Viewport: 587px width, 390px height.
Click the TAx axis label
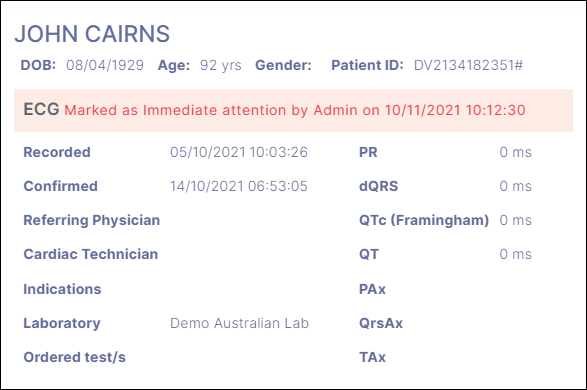tap(372, 357)
